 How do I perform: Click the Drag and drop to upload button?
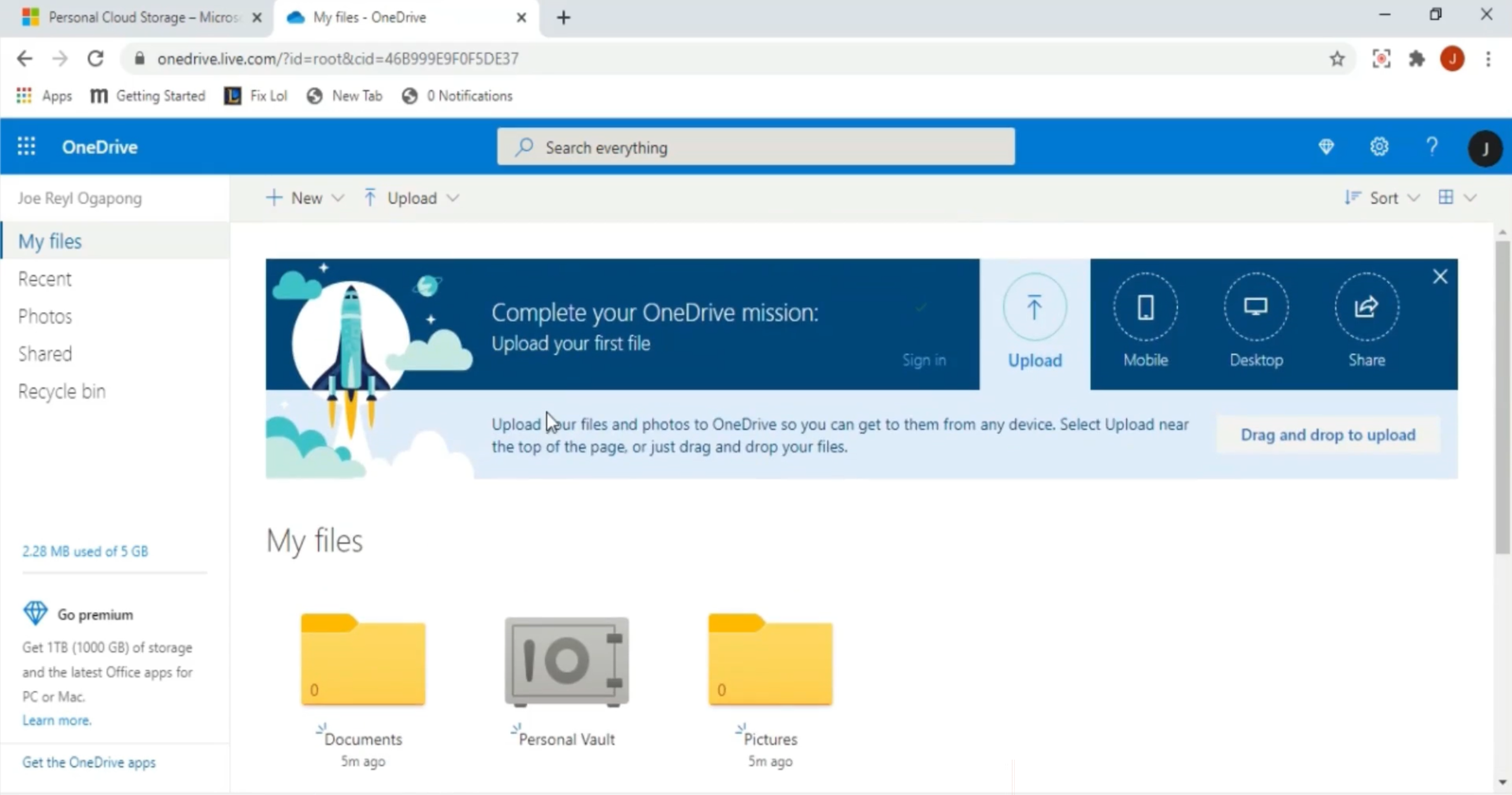[1327, 434]
